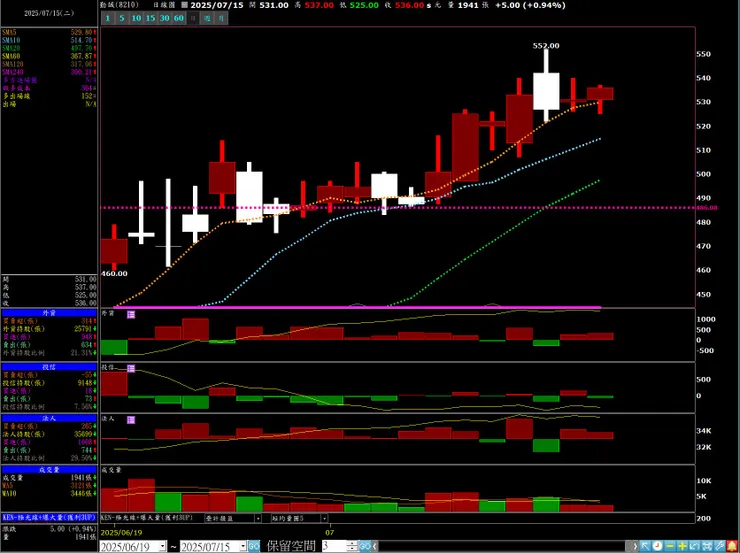Click the KEN strategy label in left panel
The height and width of the screenshot is (553, 740).
[x=49, y=517]
